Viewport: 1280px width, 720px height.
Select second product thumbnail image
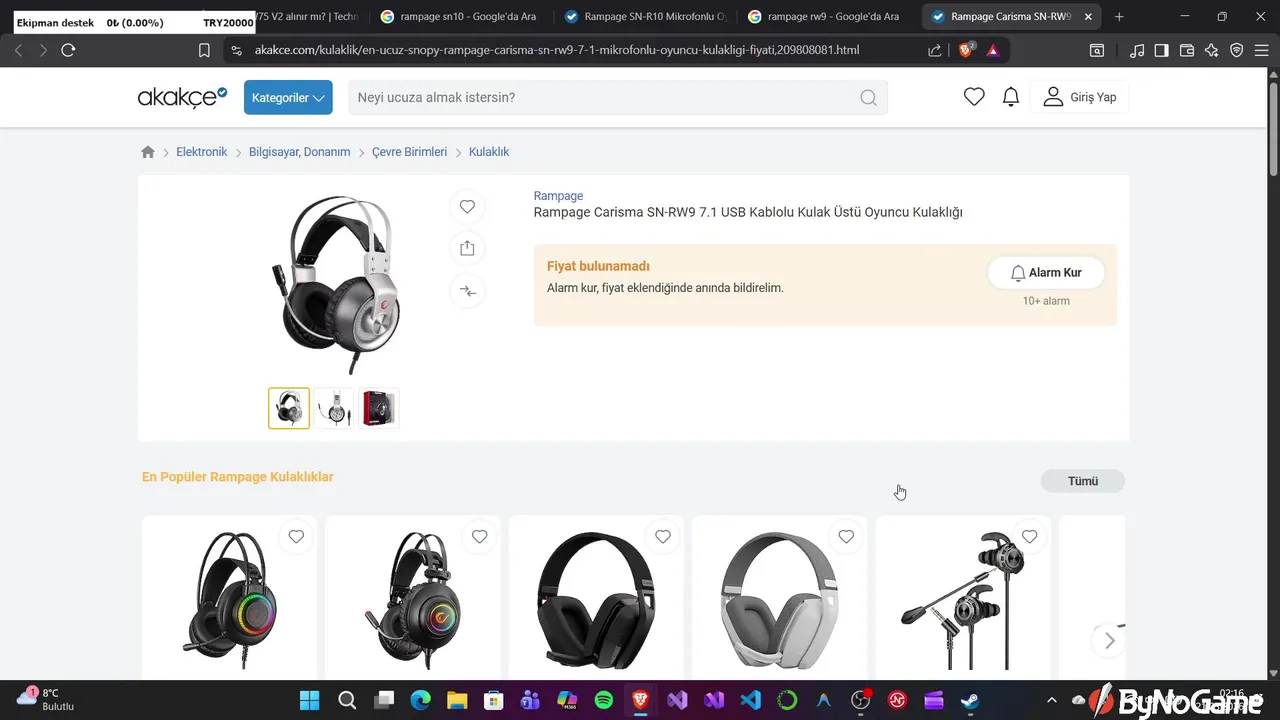(334, 408)
